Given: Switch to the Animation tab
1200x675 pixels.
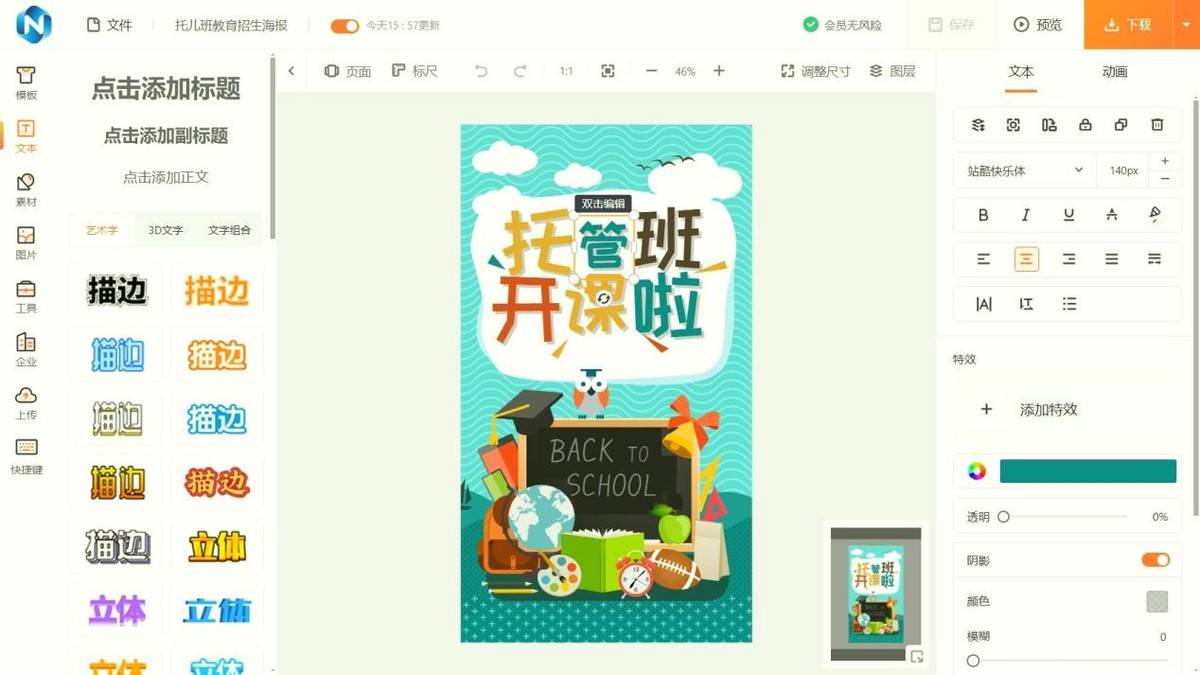Looking at the screenshot, I should pos(1114,72).
